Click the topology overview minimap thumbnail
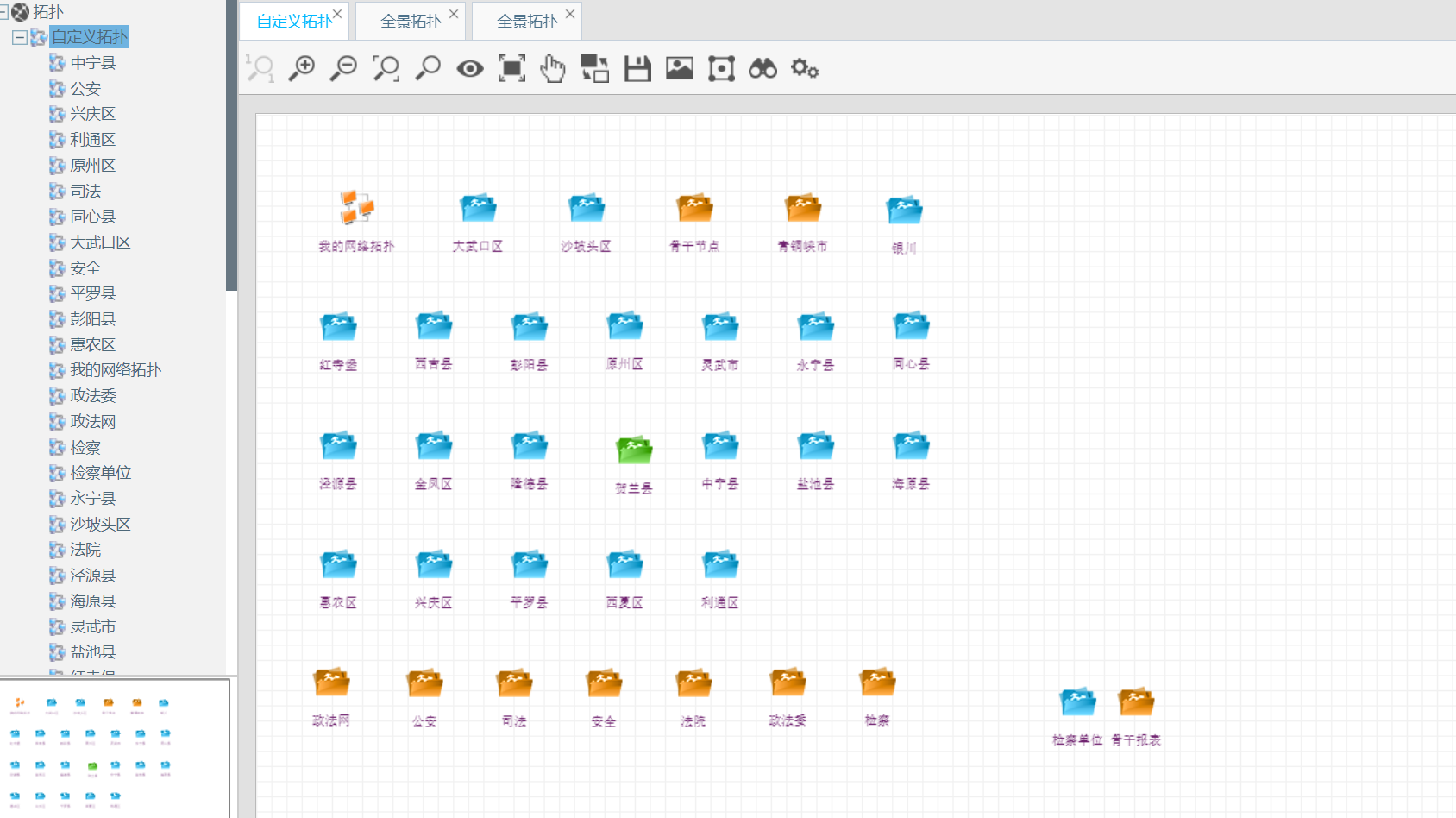Image resolution: width=1456 pixels, height=818 pixels. [115, 748]
